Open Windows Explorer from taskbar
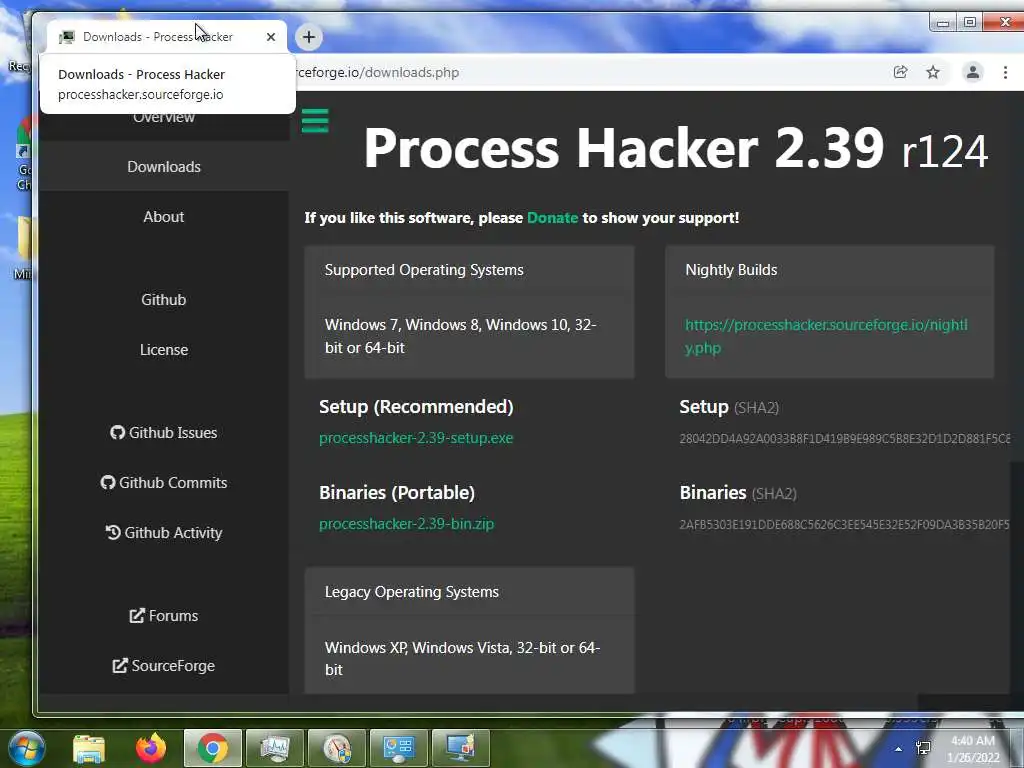Screen dimensions: 1024x768 [89, 748]
